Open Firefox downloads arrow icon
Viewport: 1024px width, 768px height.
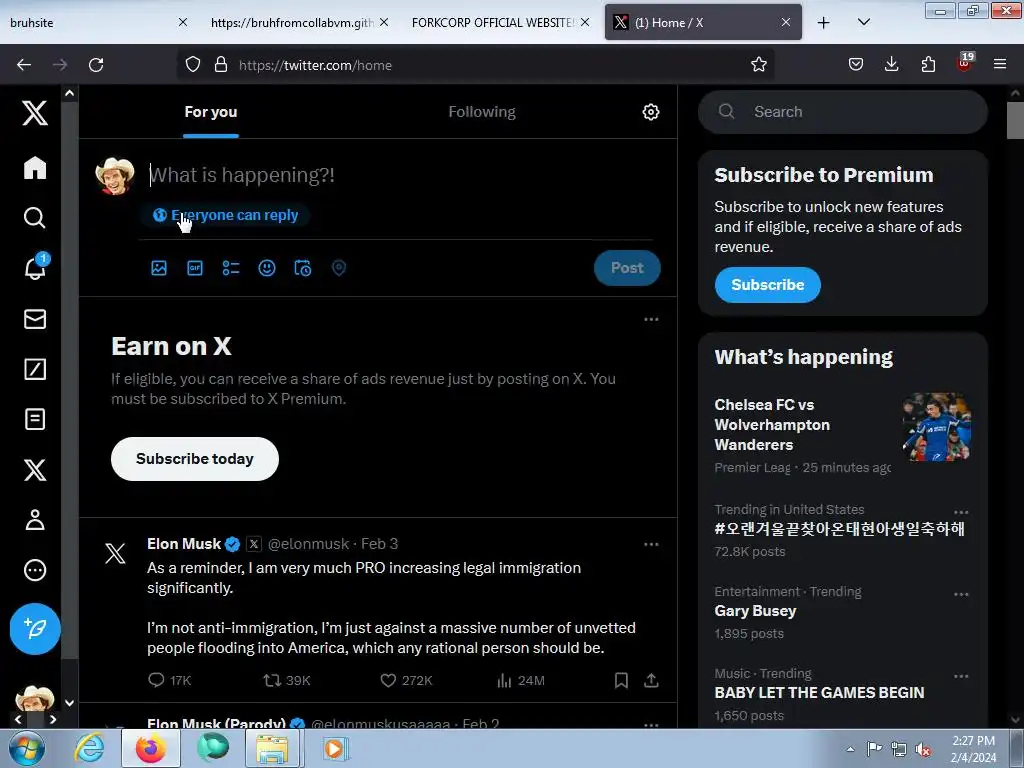point(891,64)
